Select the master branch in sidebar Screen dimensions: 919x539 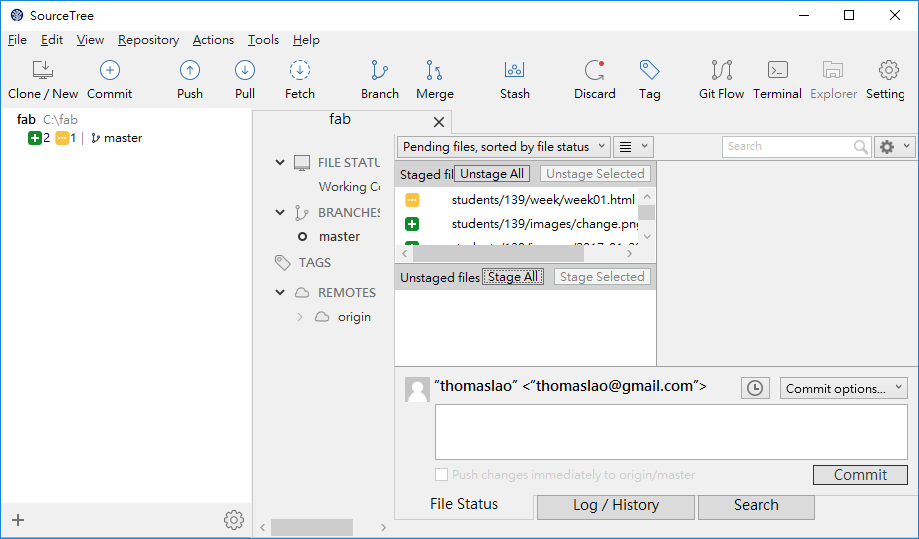[x=339, y=237]
